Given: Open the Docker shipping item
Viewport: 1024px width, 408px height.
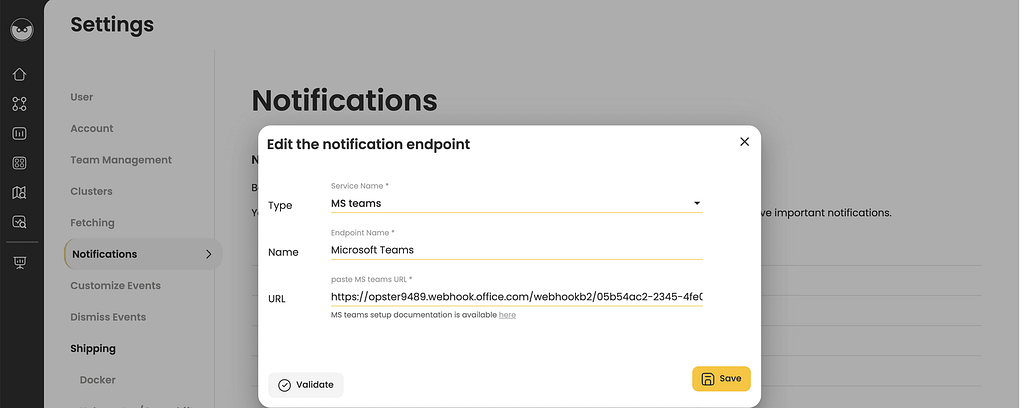Looking at the screenshot, I should coord(97,380).
